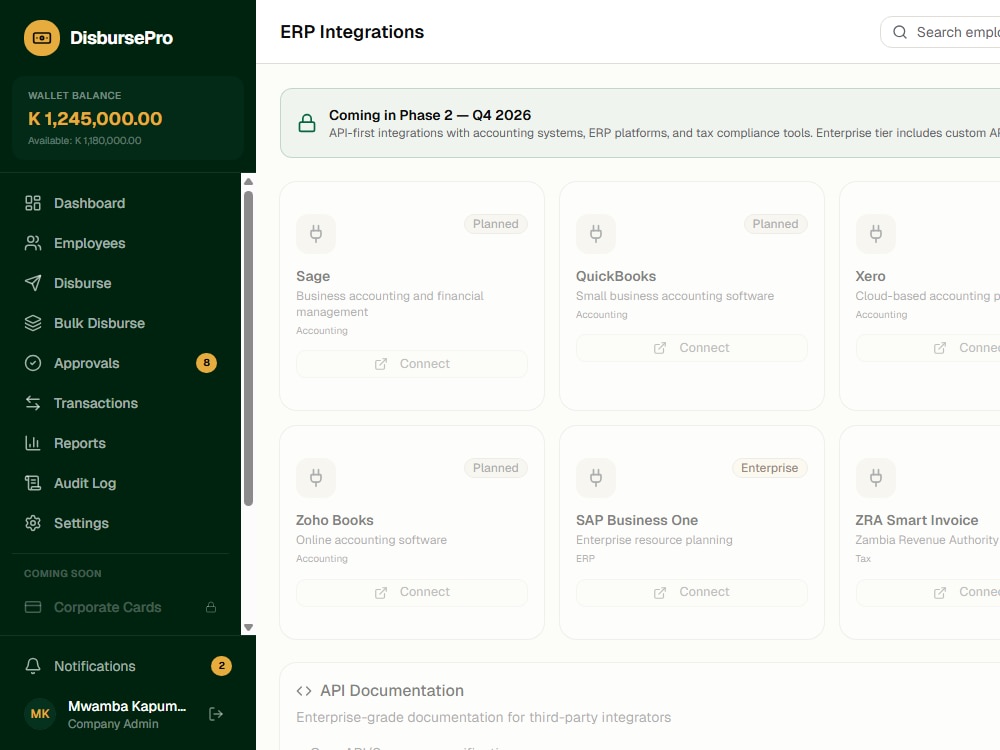Image resolution: width=1000 pixels, height=750 pixels.
Task: Click the Notifications badge showing 2
Action: pos(221,666)
